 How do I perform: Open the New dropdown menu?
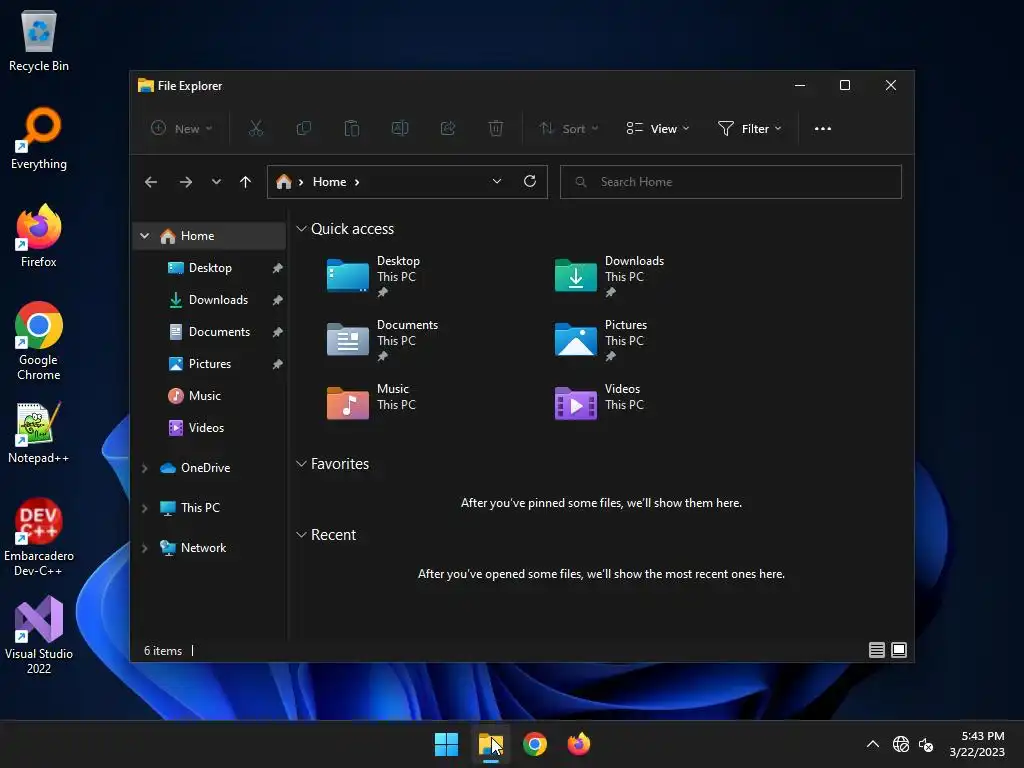182,129
